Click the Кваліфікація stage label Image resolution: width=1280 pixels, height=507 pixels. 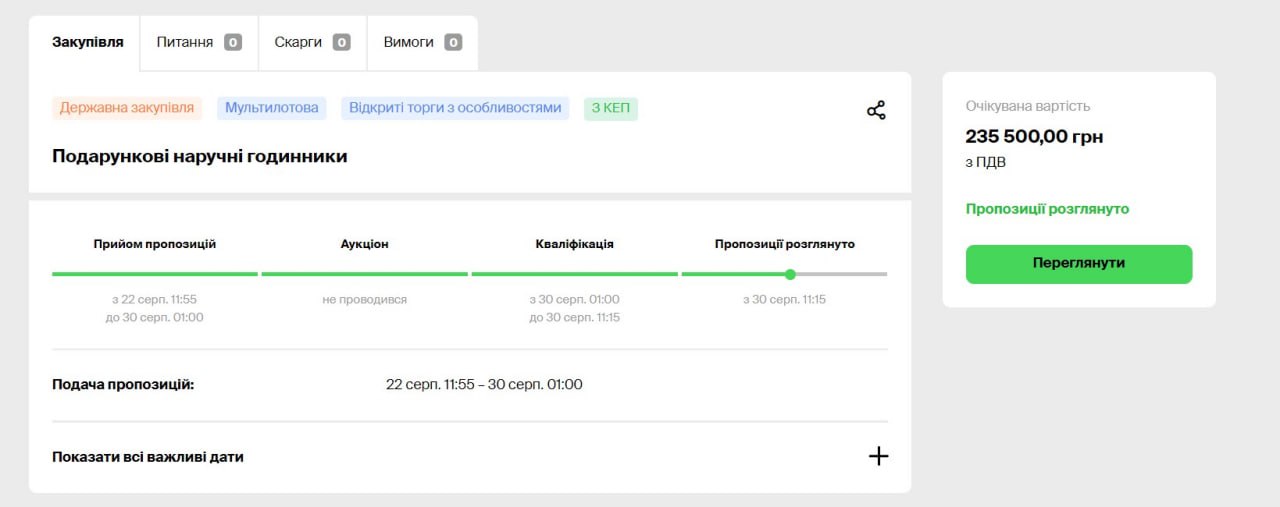(574, 244)
